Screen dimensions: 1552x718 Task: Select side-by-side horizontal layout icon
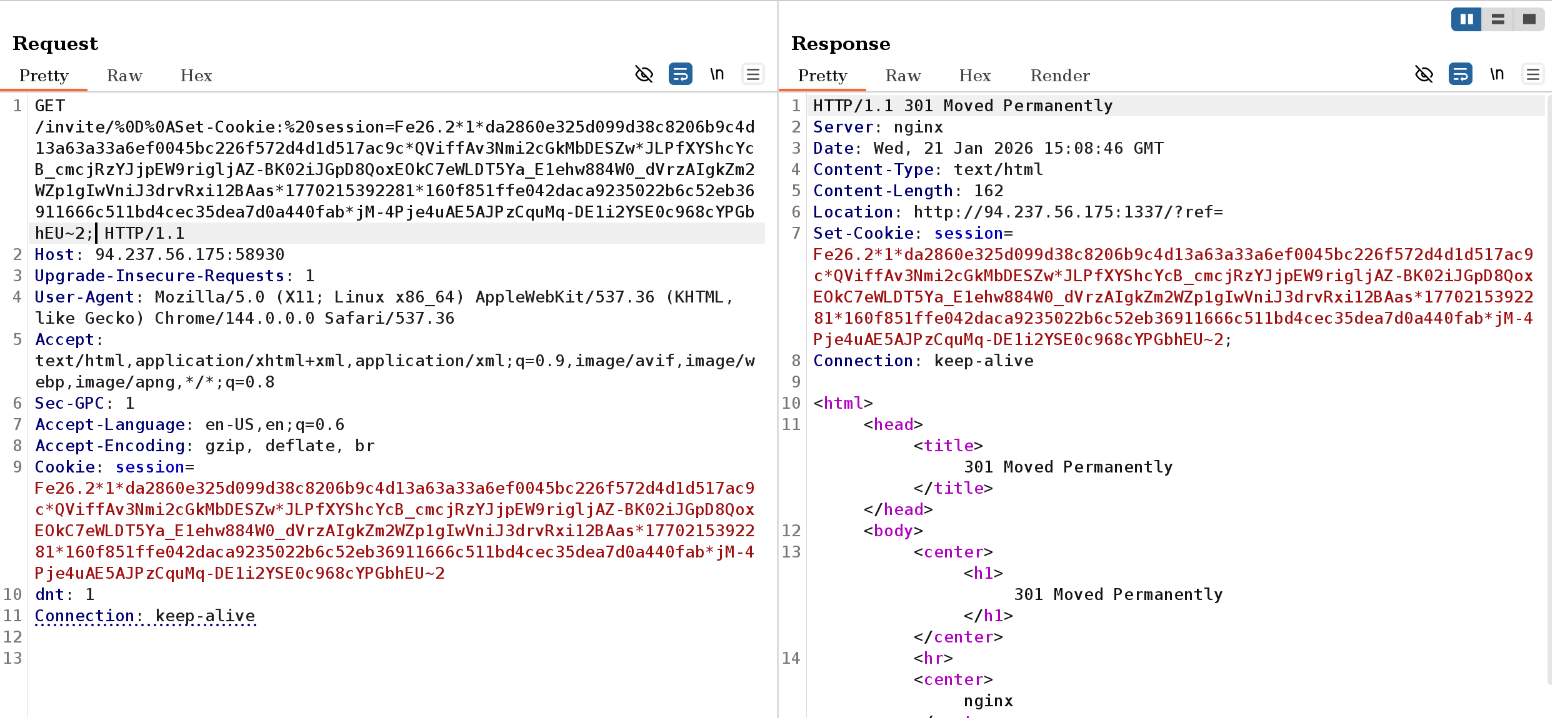pyautogui.click(x=1466, y=19)
